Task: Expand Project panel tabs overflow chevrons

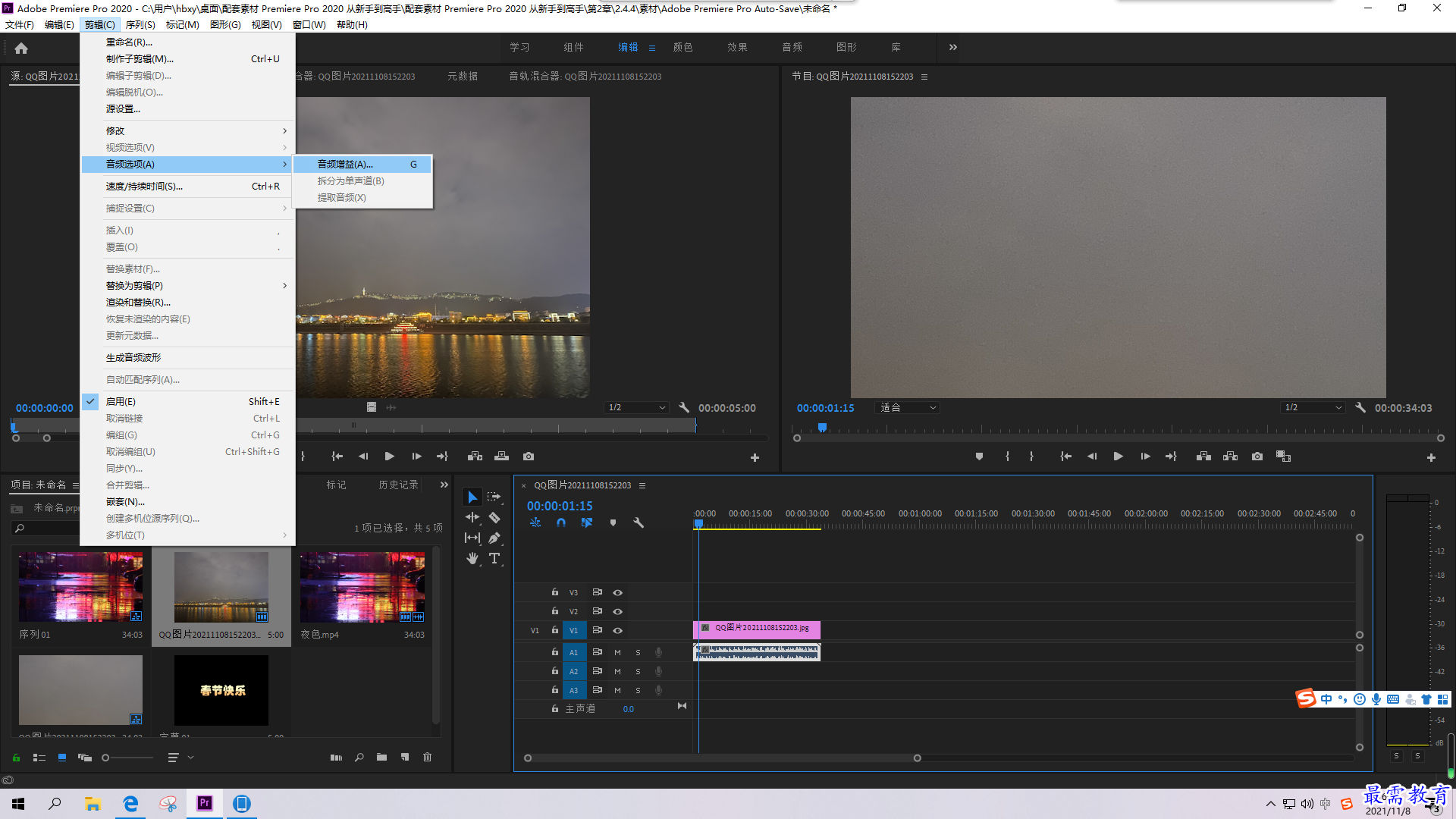Action: [444, 485]
